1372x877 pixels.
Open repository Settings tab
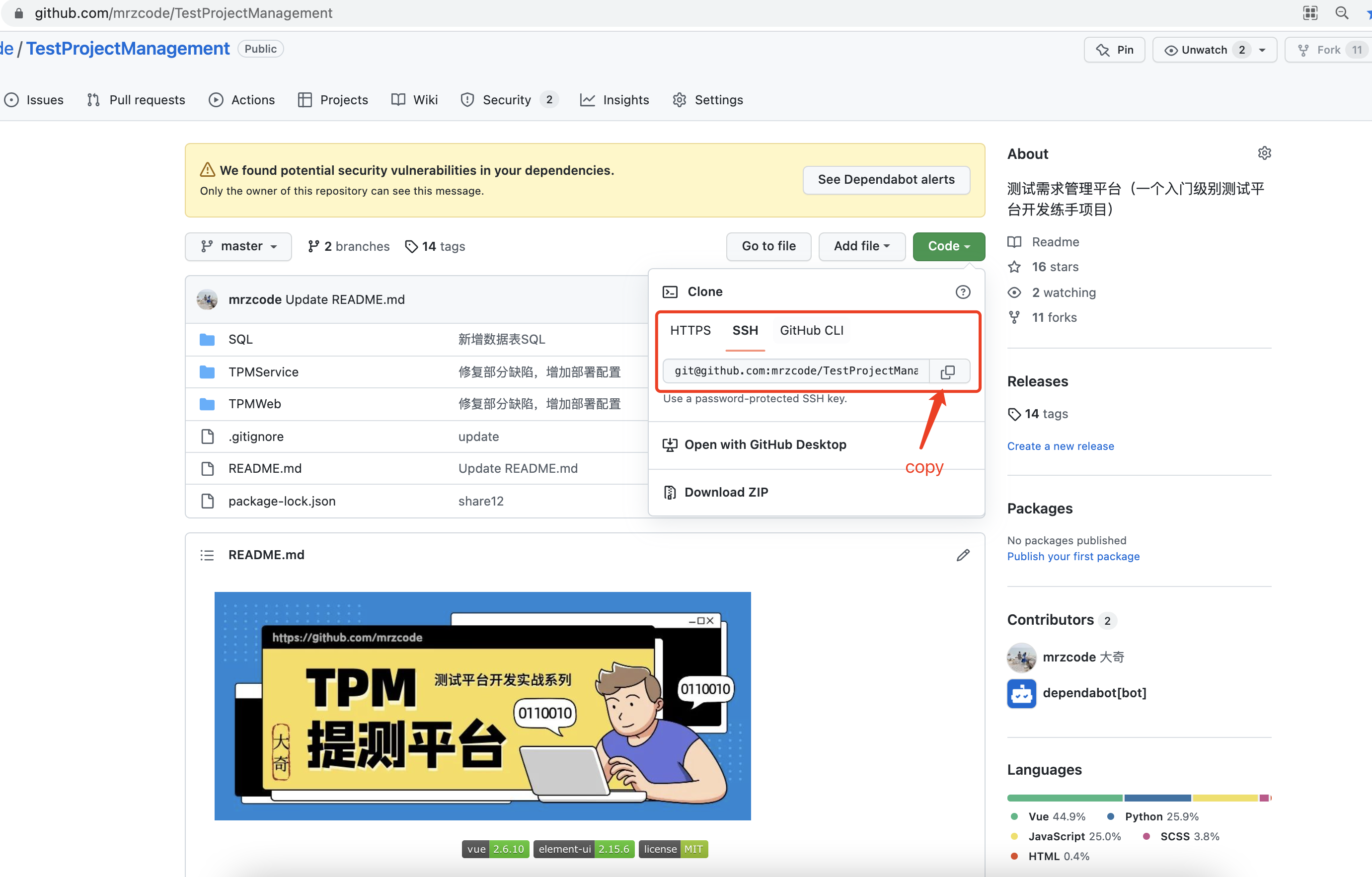point(708,100)
